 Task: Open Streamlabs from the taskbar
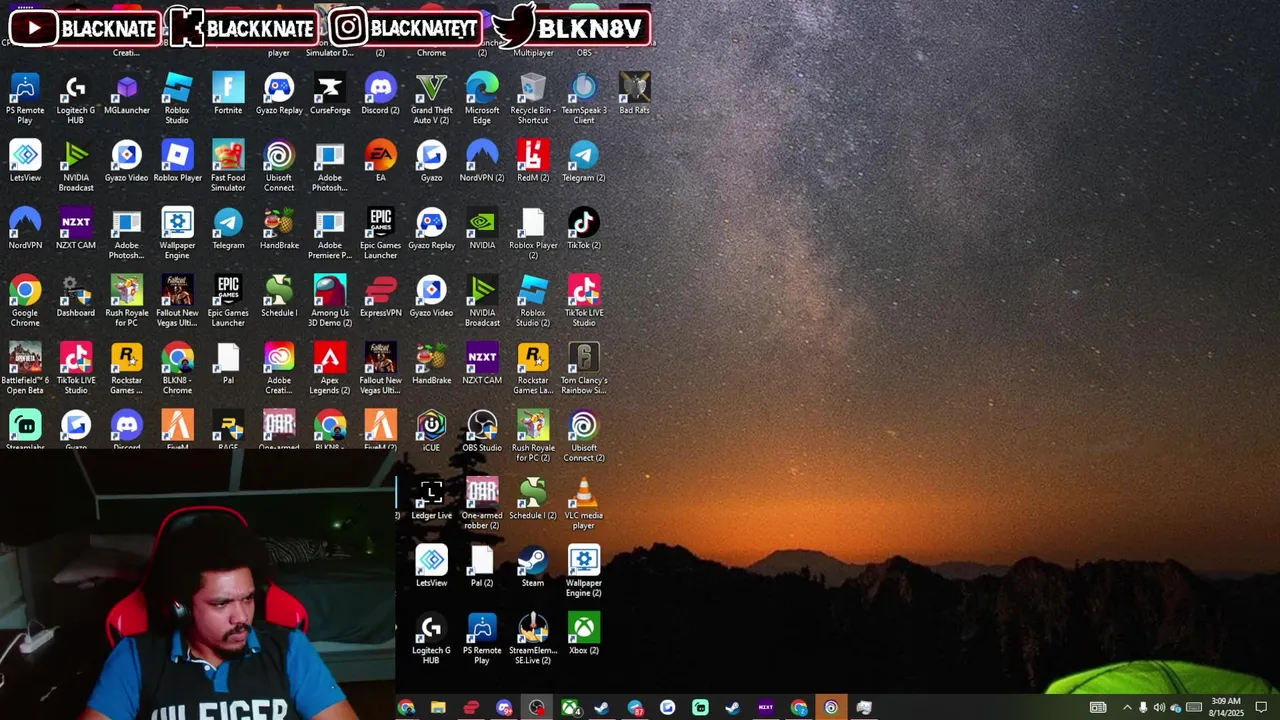tap(700, 708)
